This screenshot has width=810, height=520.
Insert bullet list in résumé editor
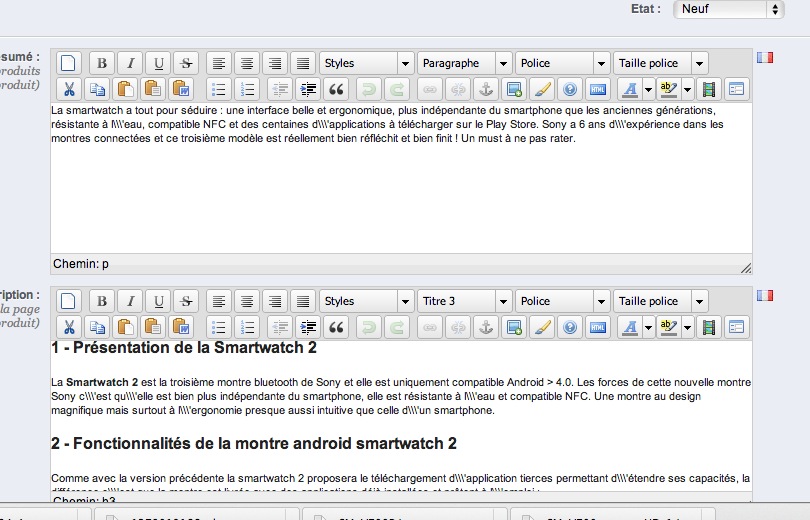click(x=219, y=89)
